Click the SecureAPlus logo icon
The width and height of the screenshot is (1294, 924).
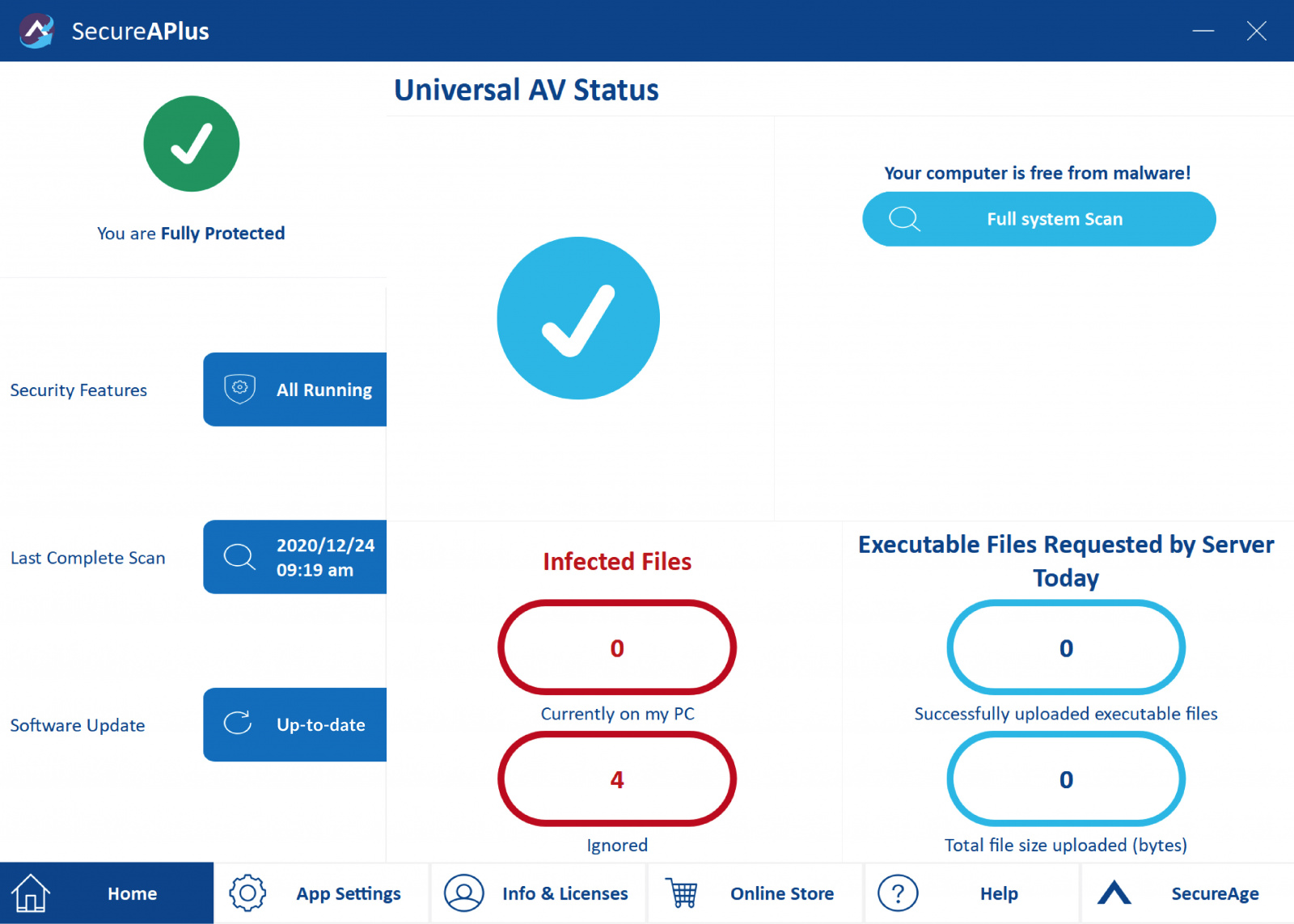coord(36,31)
